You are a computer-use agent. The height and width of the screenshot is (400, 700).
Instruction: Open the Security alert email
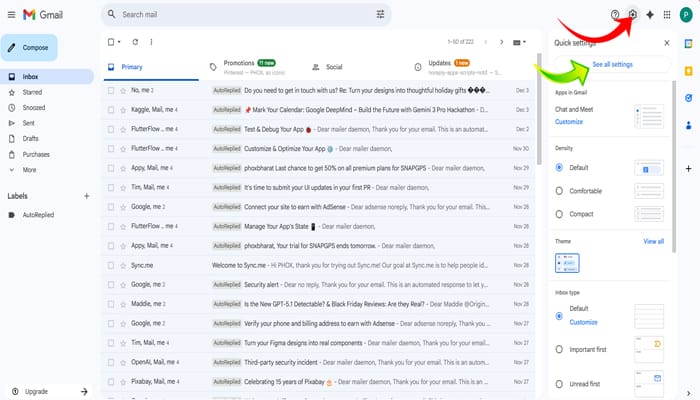pos(319,285)
